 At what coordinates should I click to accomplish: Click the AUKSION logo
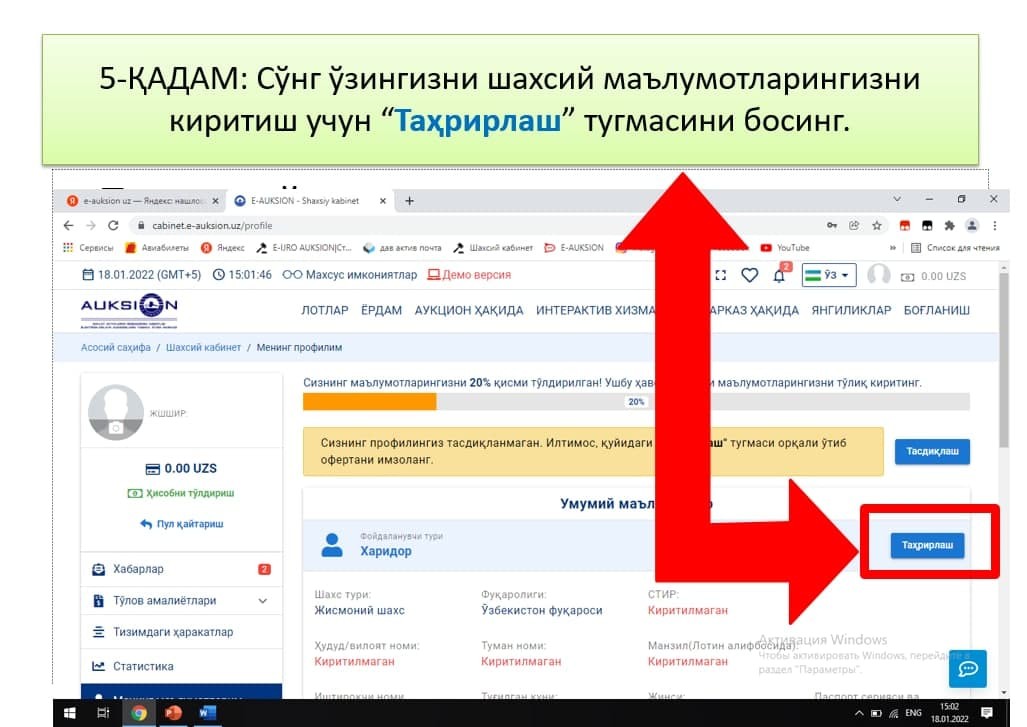point(129,310)
